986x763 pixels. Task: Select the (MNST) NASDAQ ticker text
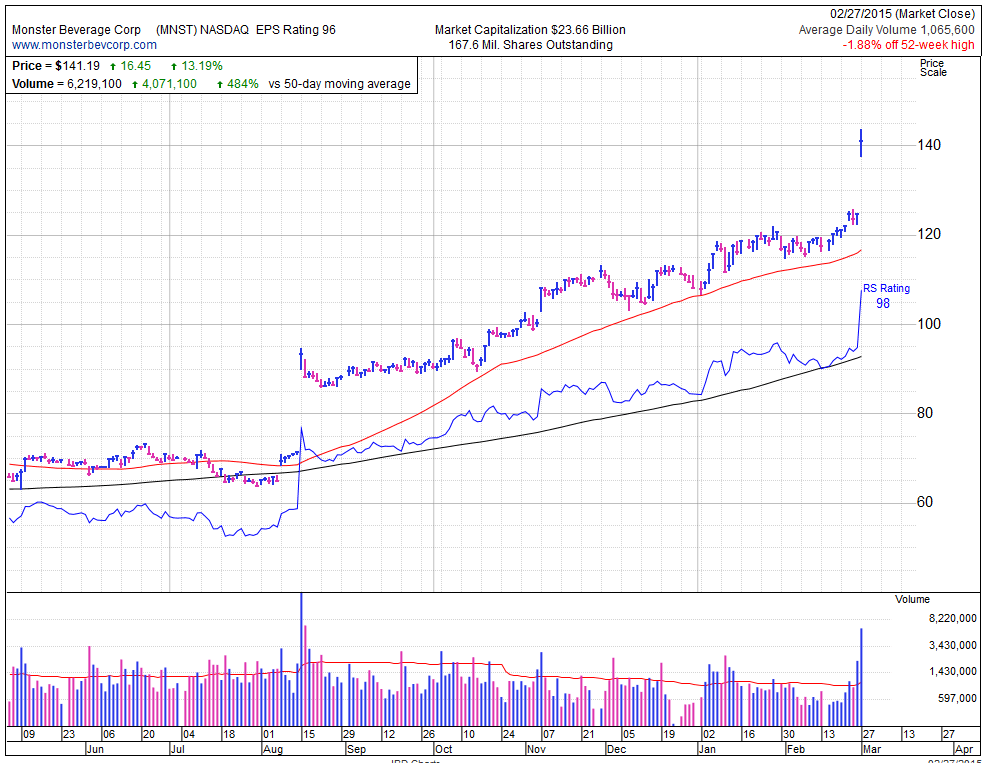point(202,30)
